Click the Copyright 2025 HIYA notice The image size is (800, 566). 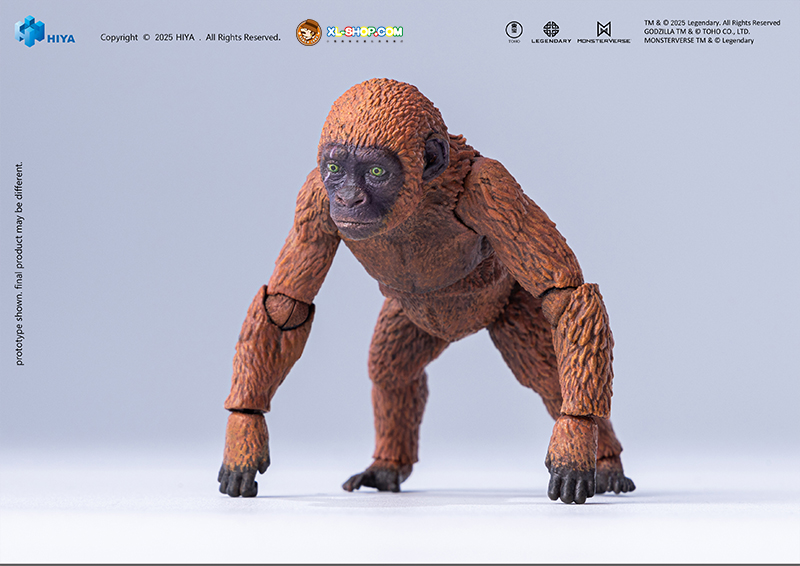190,38
